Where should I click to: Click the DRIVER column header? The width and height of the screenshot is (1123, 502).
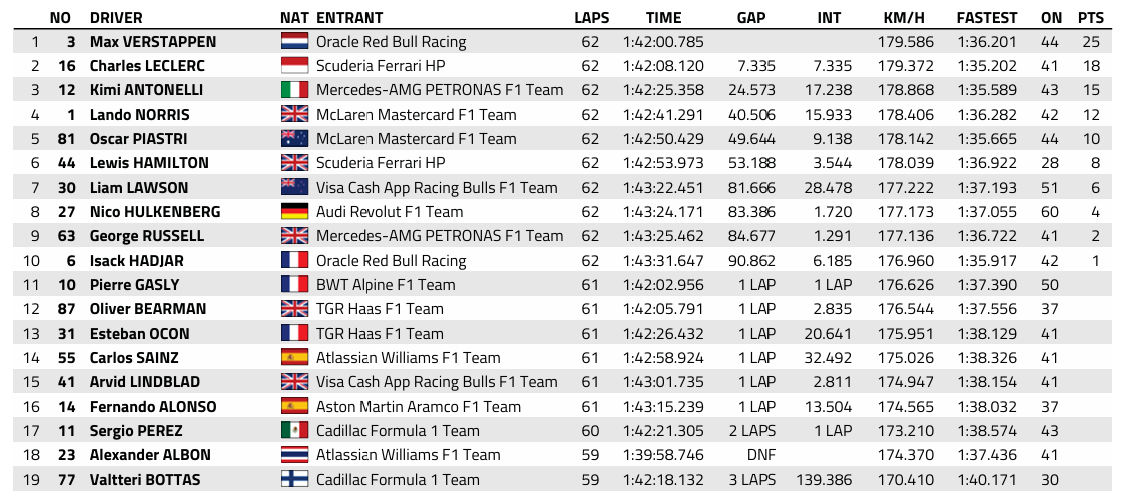[x=116, y=18]
